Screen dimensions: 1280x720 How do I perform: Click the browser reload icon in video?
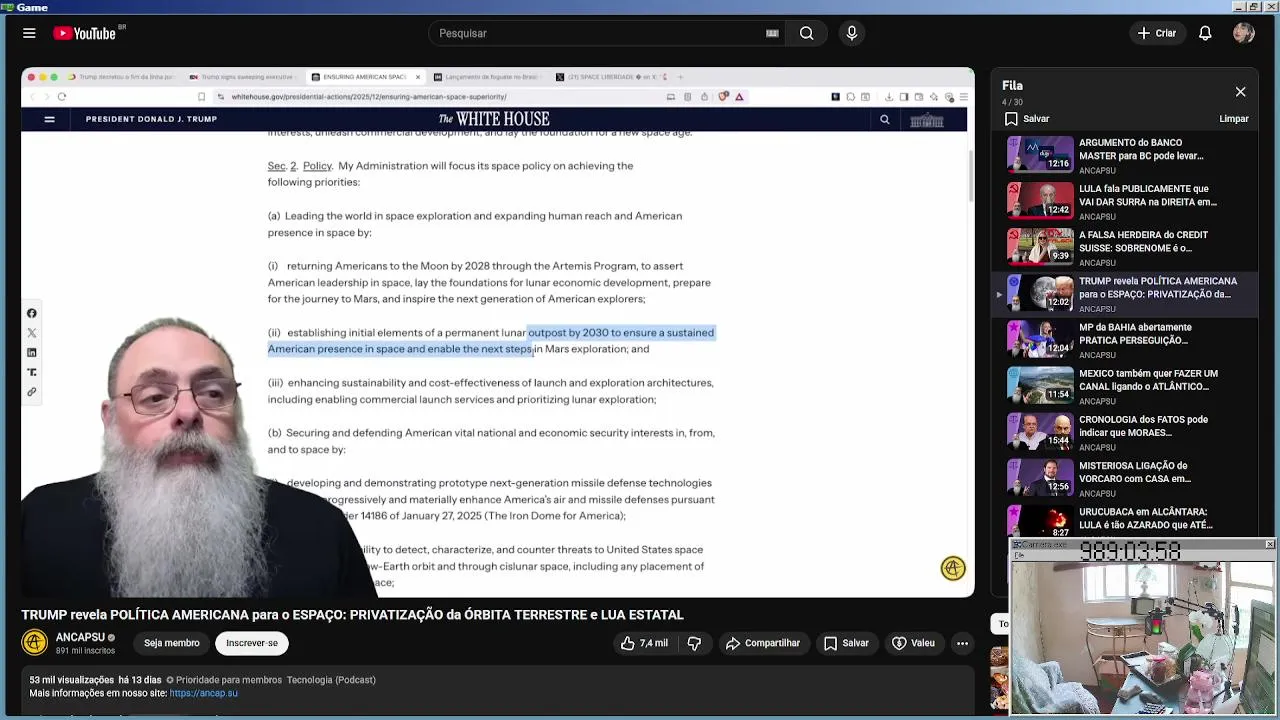62,97
